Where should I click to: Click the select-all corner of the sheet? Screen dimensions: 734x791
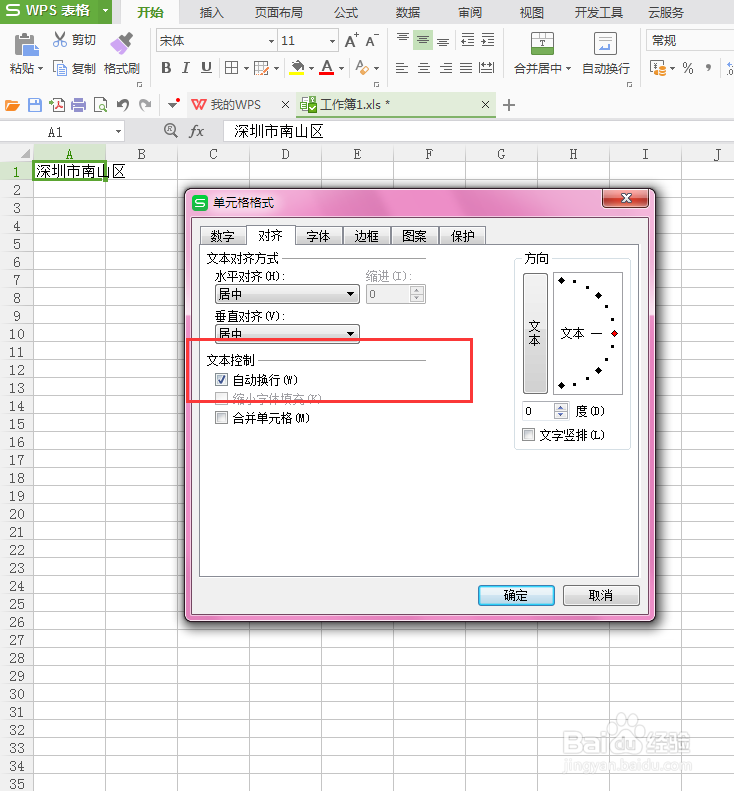click(x=25, y=153)
